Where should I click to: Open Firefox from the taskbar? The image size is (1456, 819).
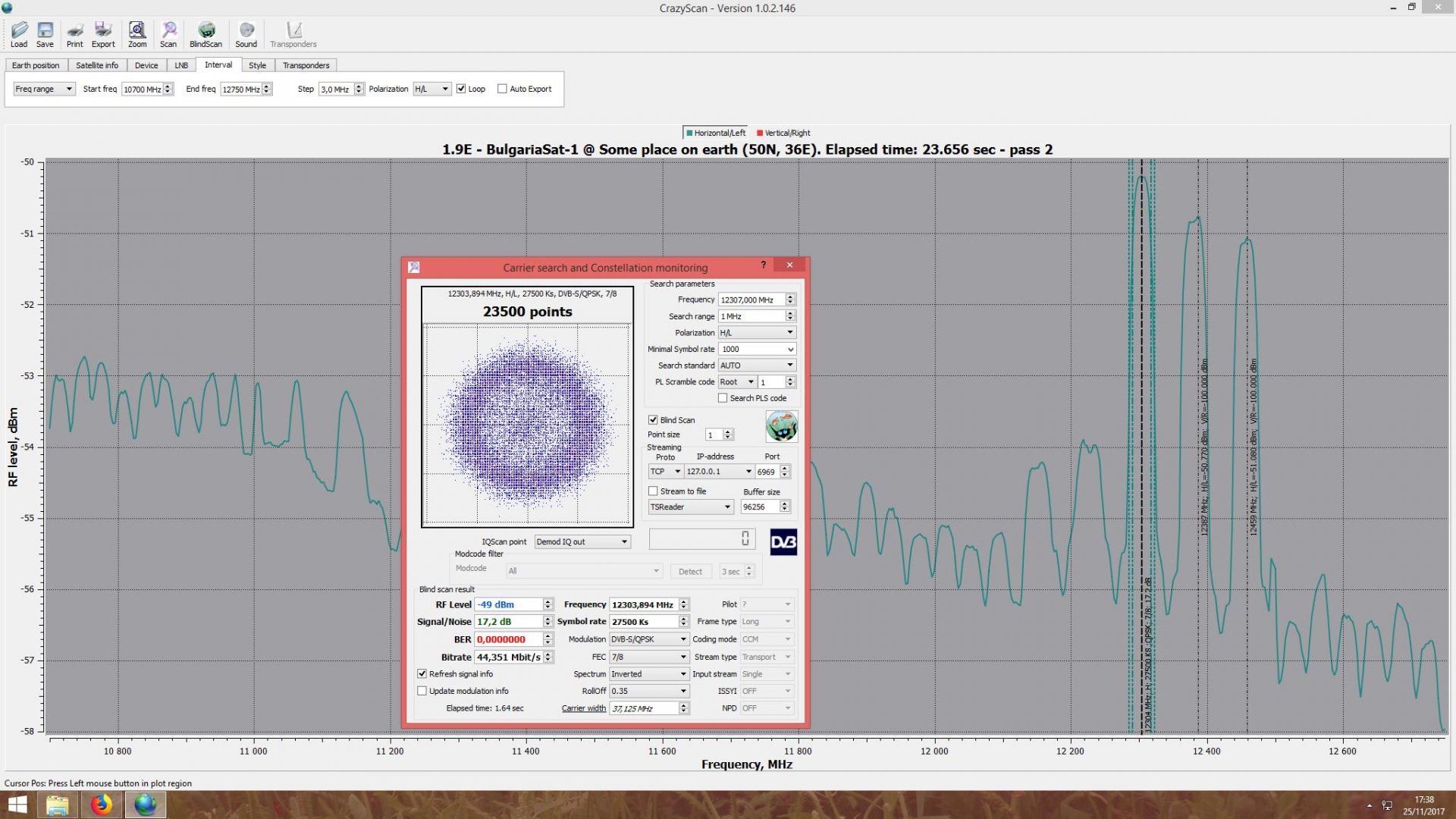click(x=102, y=805)
